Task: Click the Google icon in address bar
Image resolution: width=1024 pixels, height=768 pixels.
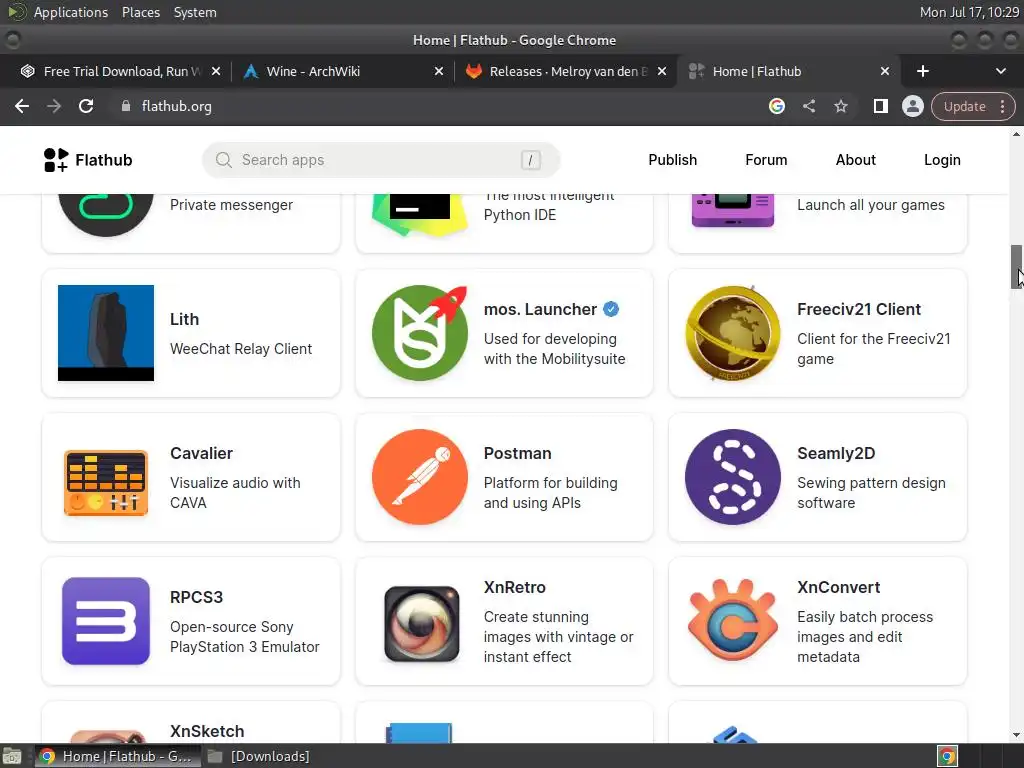Action: point(776,106)
